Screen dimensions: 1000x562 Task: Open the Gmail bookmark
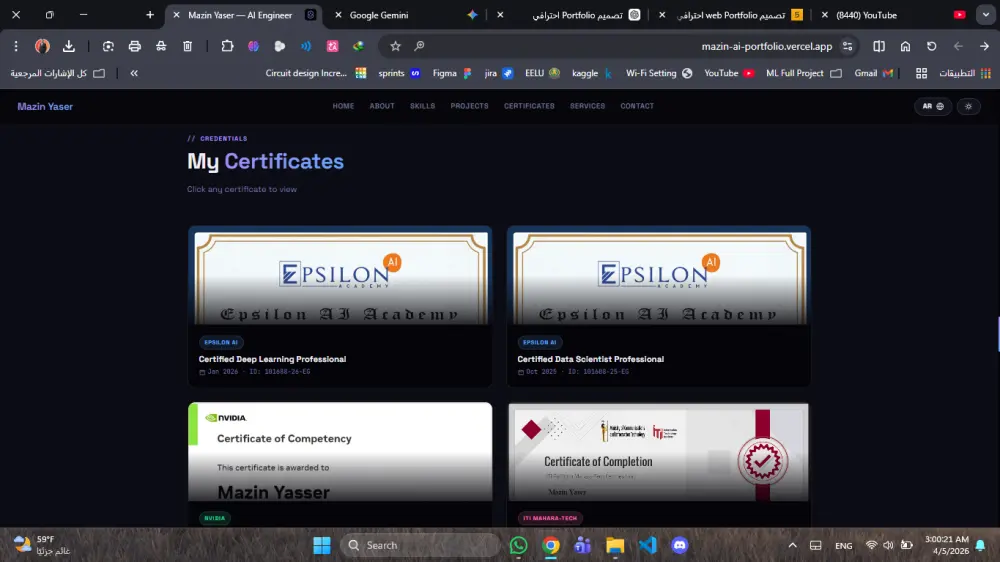pos(873,73)
